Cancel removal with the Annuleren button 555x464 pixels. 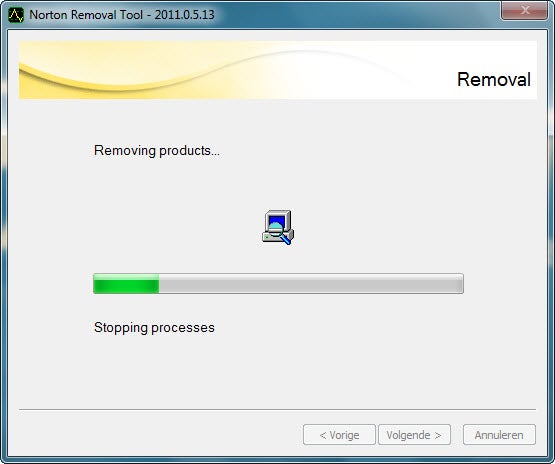499,435
